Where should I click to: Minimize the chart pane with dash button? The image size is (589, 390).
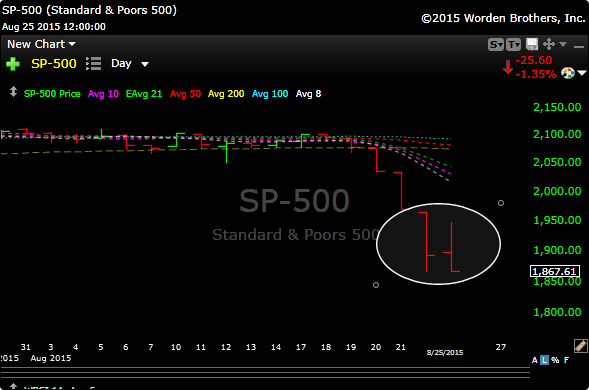click(578, 47)
